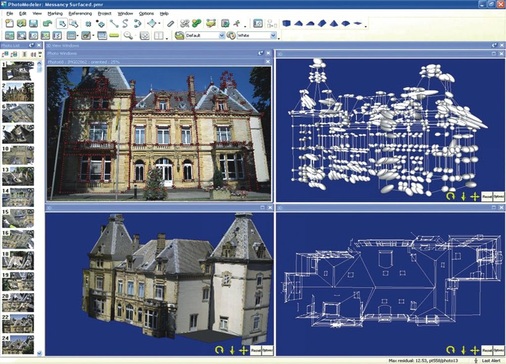Click the Open Project icon
This screenshot has width=506, height=364.
tap(21, 23)
